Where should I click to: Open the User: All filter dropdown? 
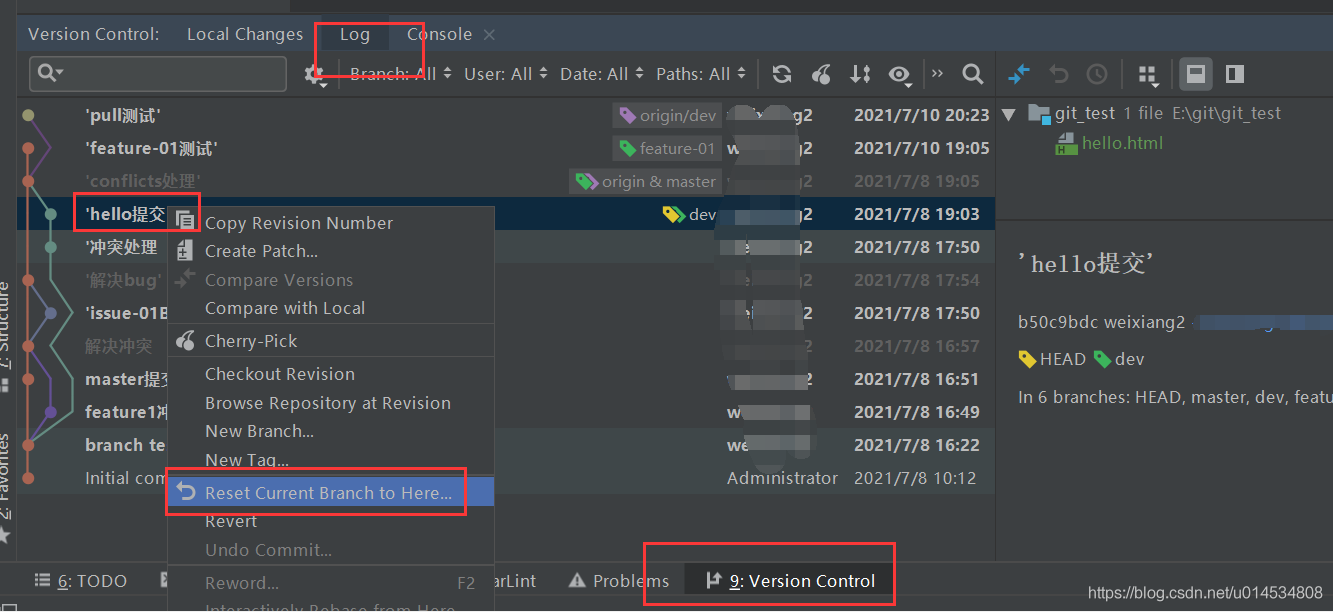point(506,74)
